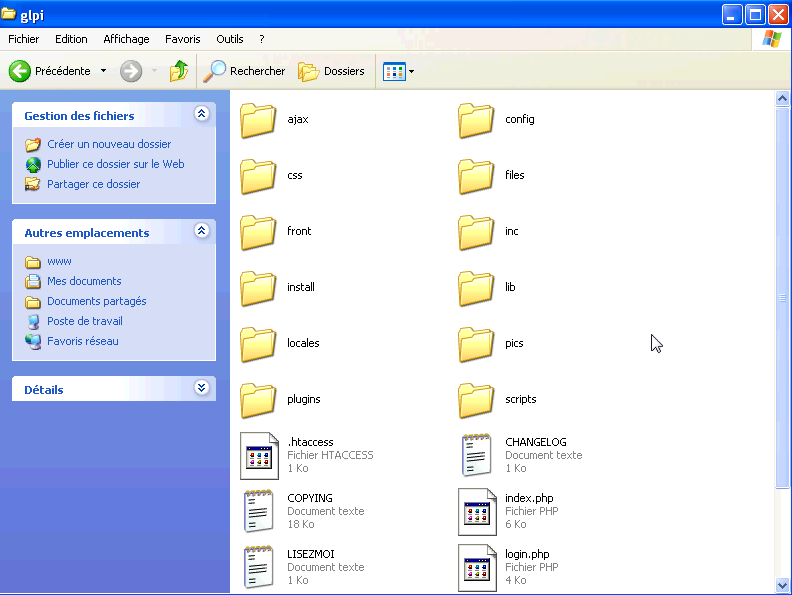Open the Fichier menu

pyautogui.click(x=23, y=39)
